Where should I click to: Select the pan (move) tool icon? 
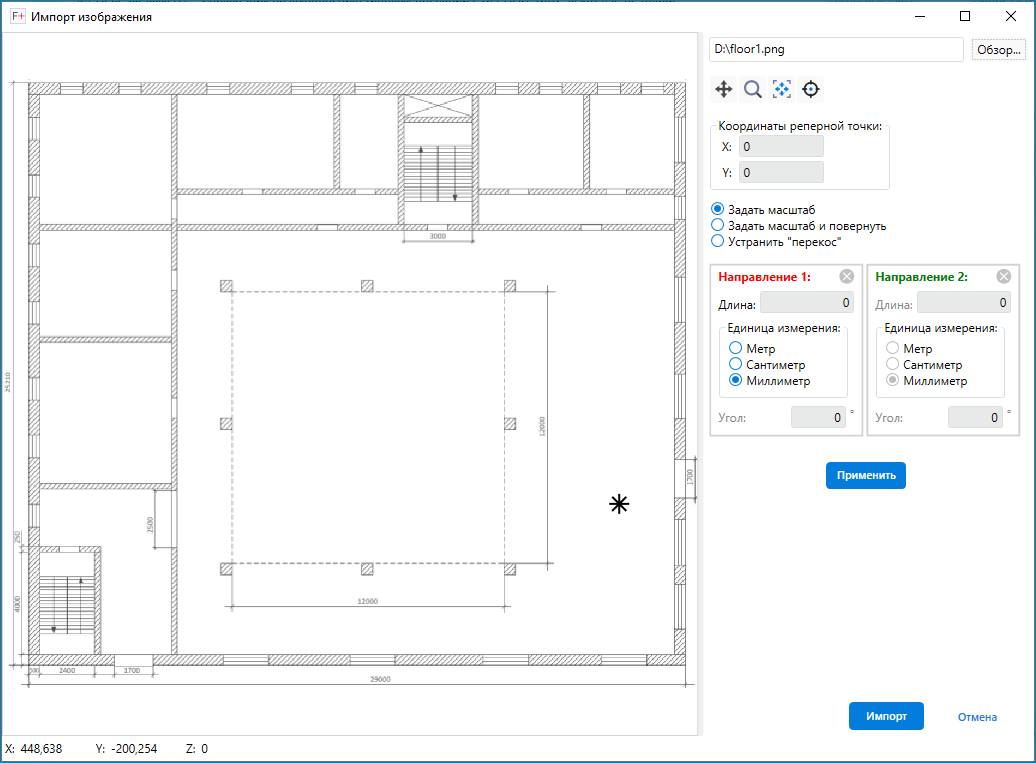724,89
